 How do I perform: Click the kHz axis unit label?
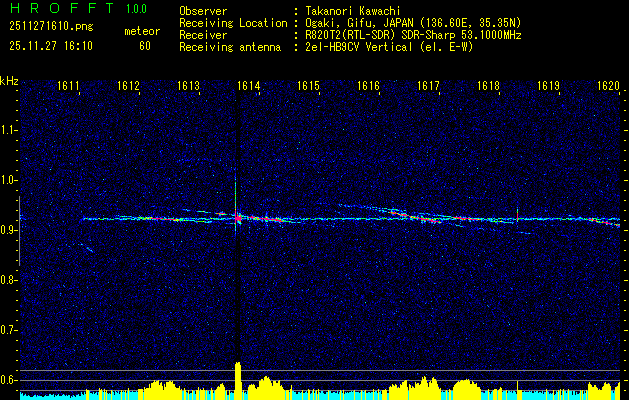point(9,81)
